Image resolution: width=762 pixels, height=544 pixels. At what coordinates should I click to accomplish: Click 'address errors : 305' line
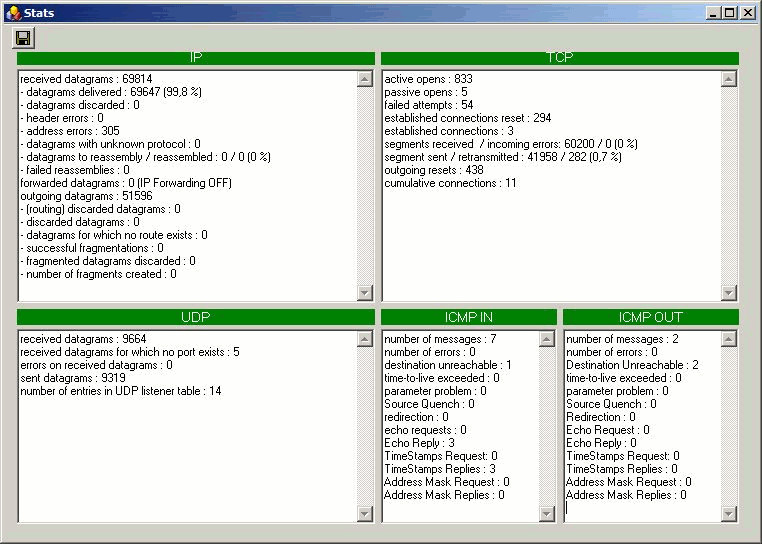(x=69, y=131)
